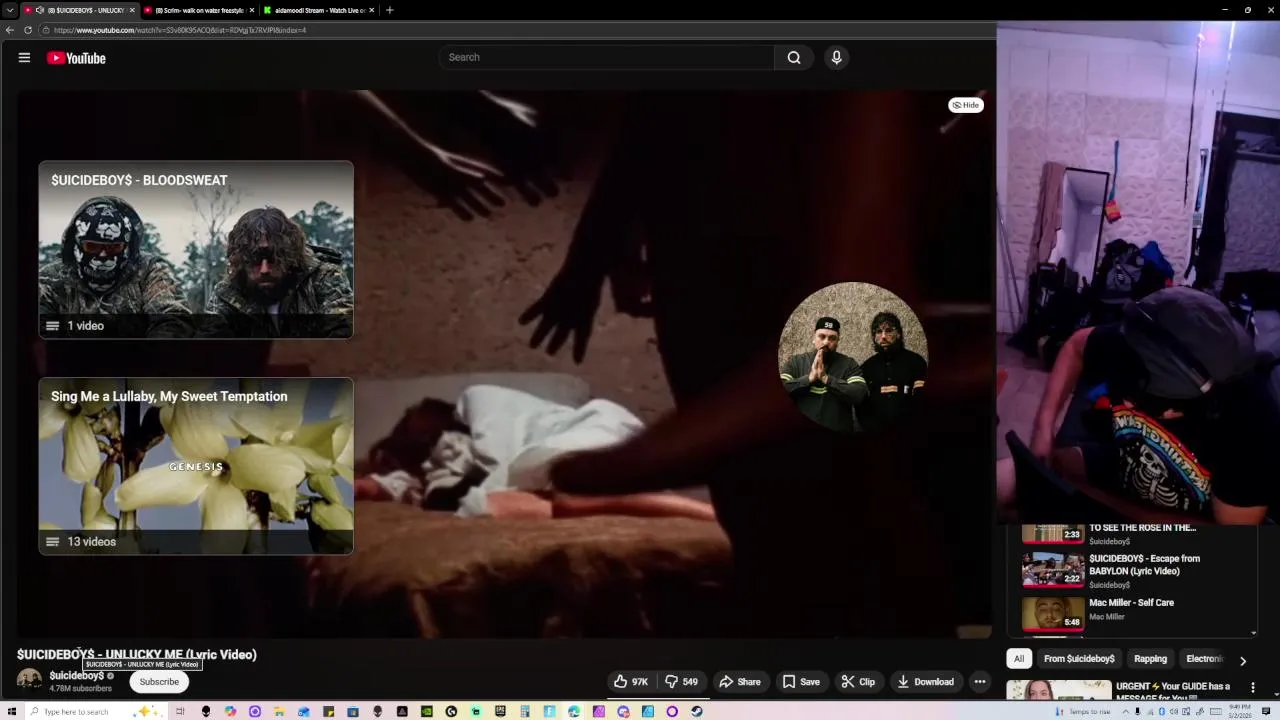Click the $uicideboy$ channel avatar beside Subscribe
The image size is (1280, 720).
tap(30, 681)
